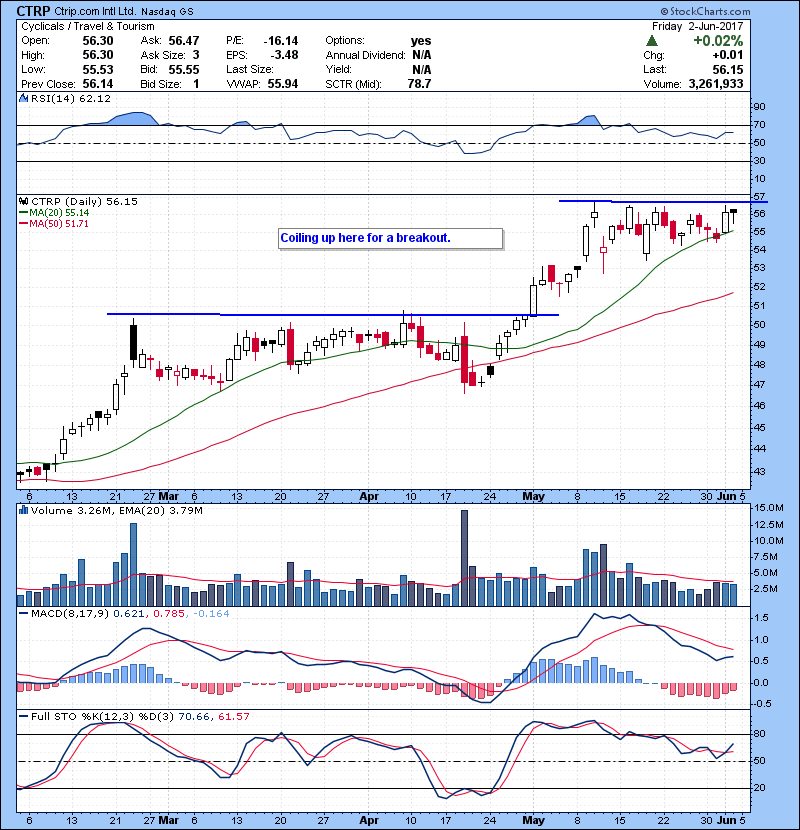Click the CTRP ticker symbol in header
Image resolution: width=800 pixels, height=830 pixels.
click(x=34, y=11)
